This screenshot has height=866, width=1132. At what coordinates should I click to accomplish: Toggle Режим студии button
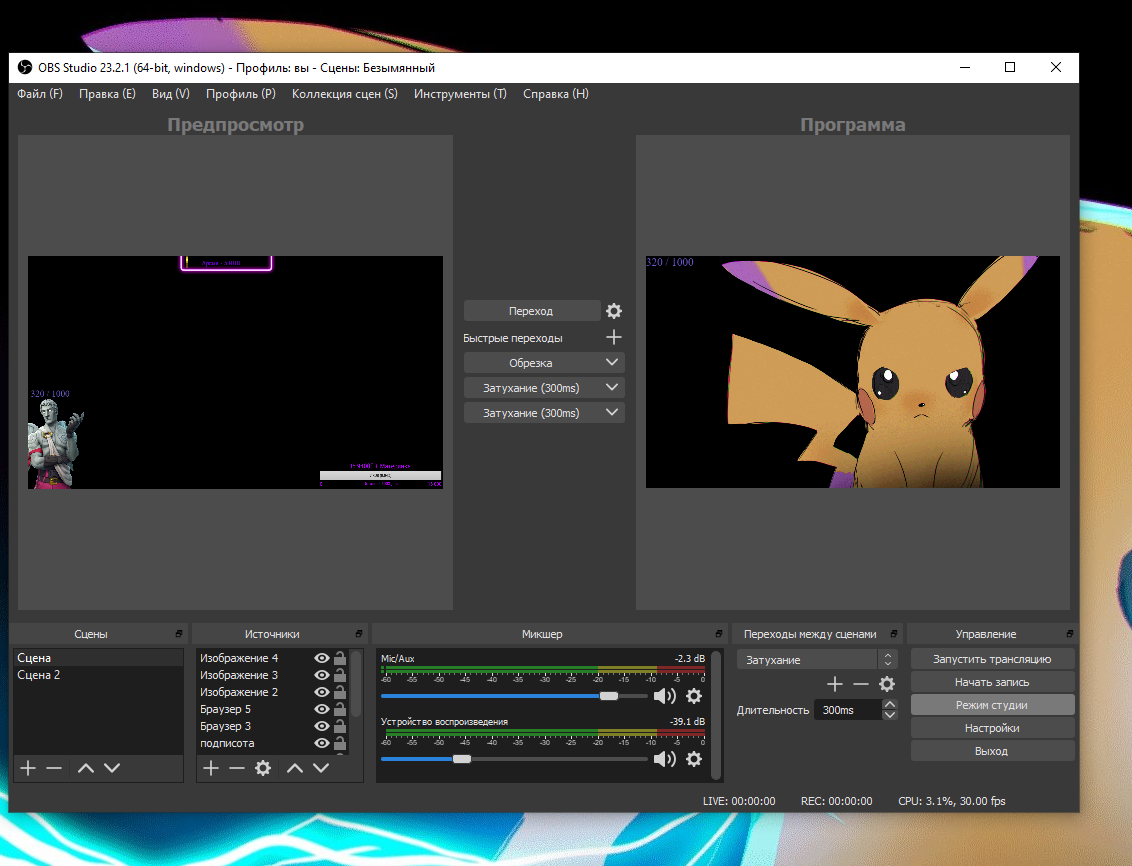(992, 705)
